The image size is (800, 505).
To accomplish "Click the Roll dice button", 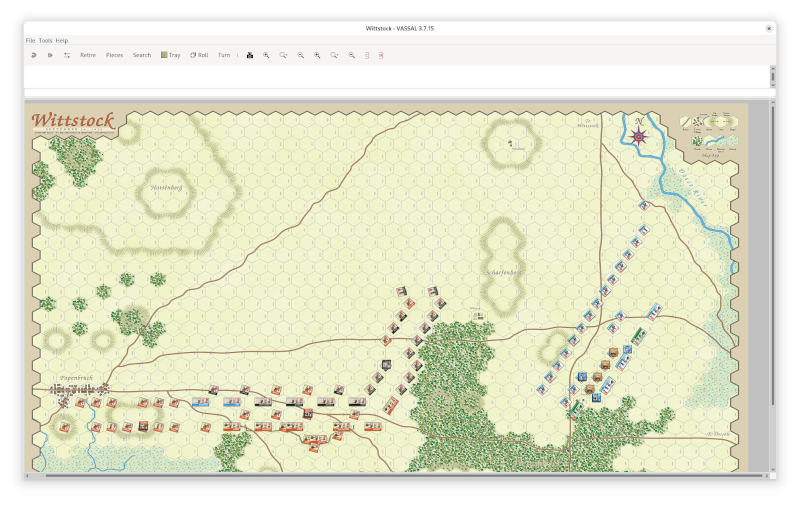I will click(199, 55).
